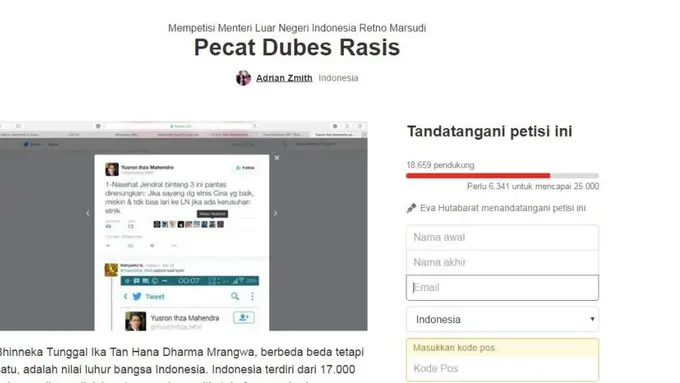Image resolution: width=680 pixels, height=383 pixels.
Task: Click the add-user follow icon button
Action: point(244,318)
